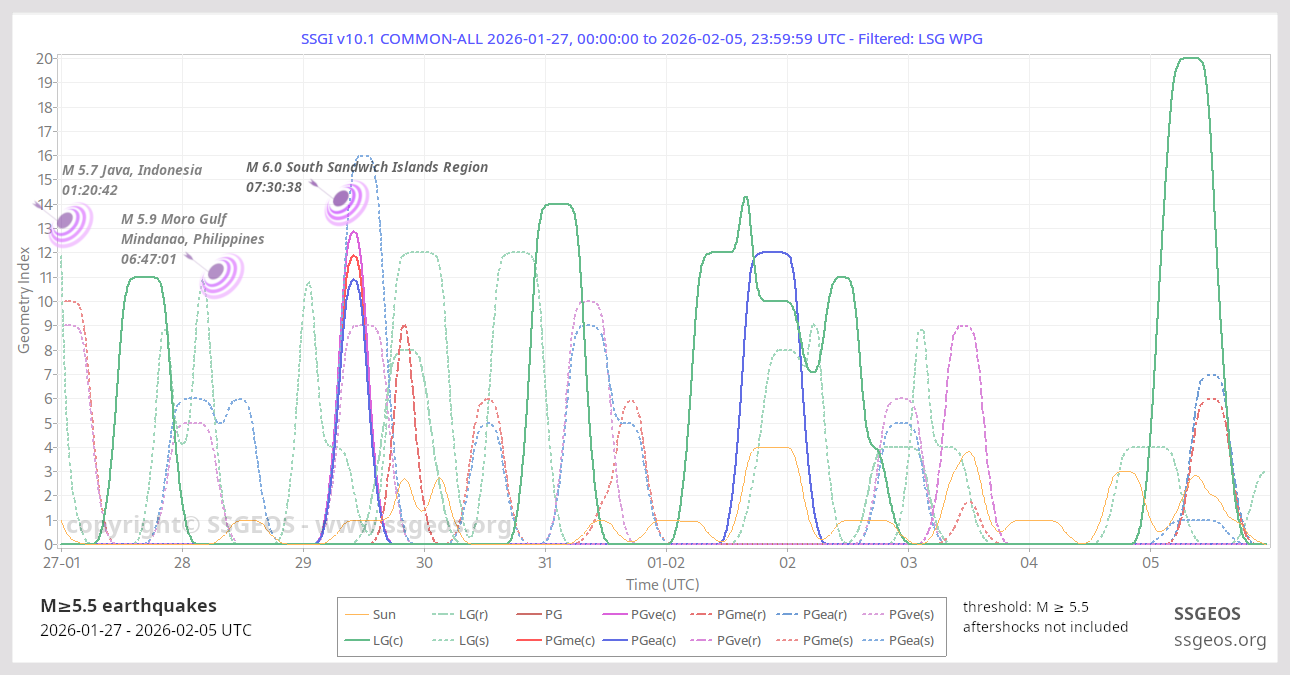This screenshot has width=1290, height=675.
Task: Open the ssgeos.org link
Action: (x=1220, y=640)
